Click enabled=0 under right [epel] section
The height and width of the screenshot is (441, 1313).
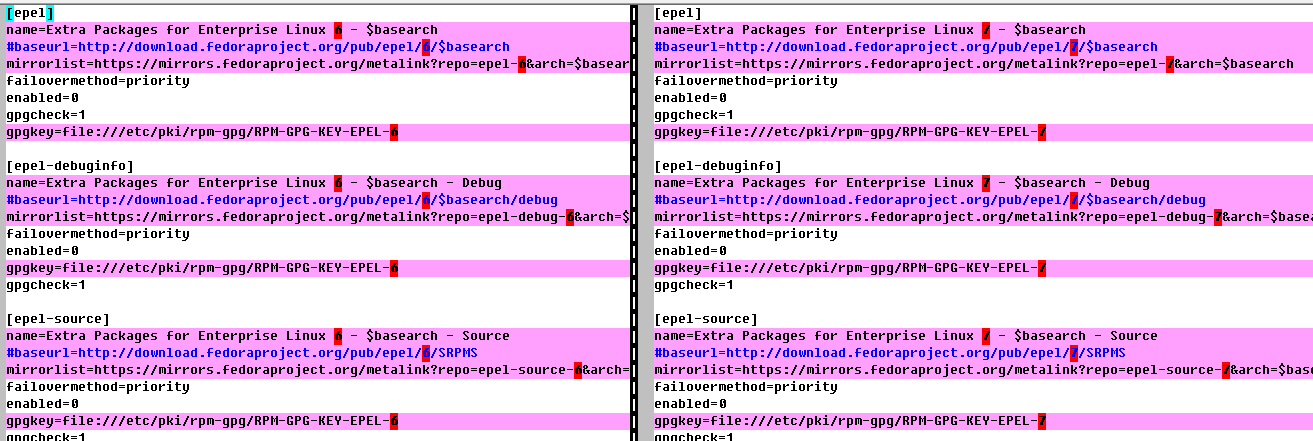point(691,98)
